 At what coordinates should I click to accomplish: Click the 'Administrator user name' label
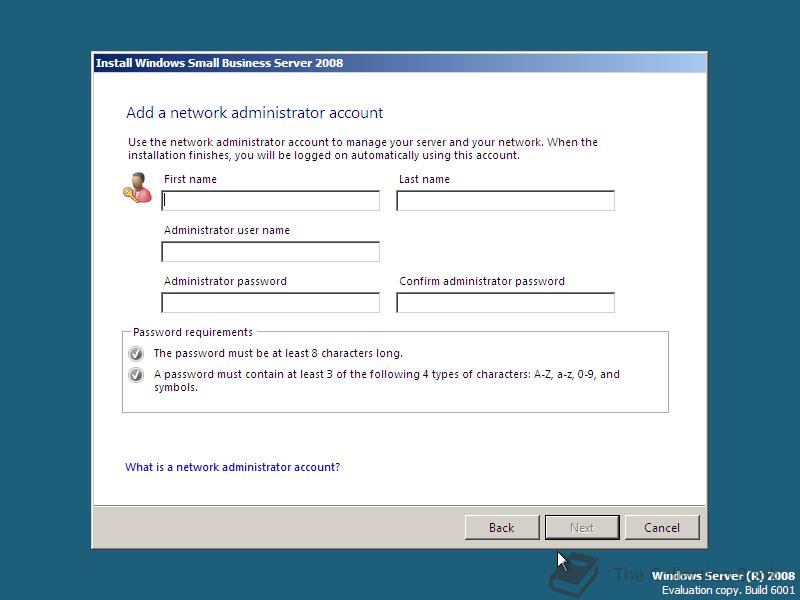click(x=227, y=230)
